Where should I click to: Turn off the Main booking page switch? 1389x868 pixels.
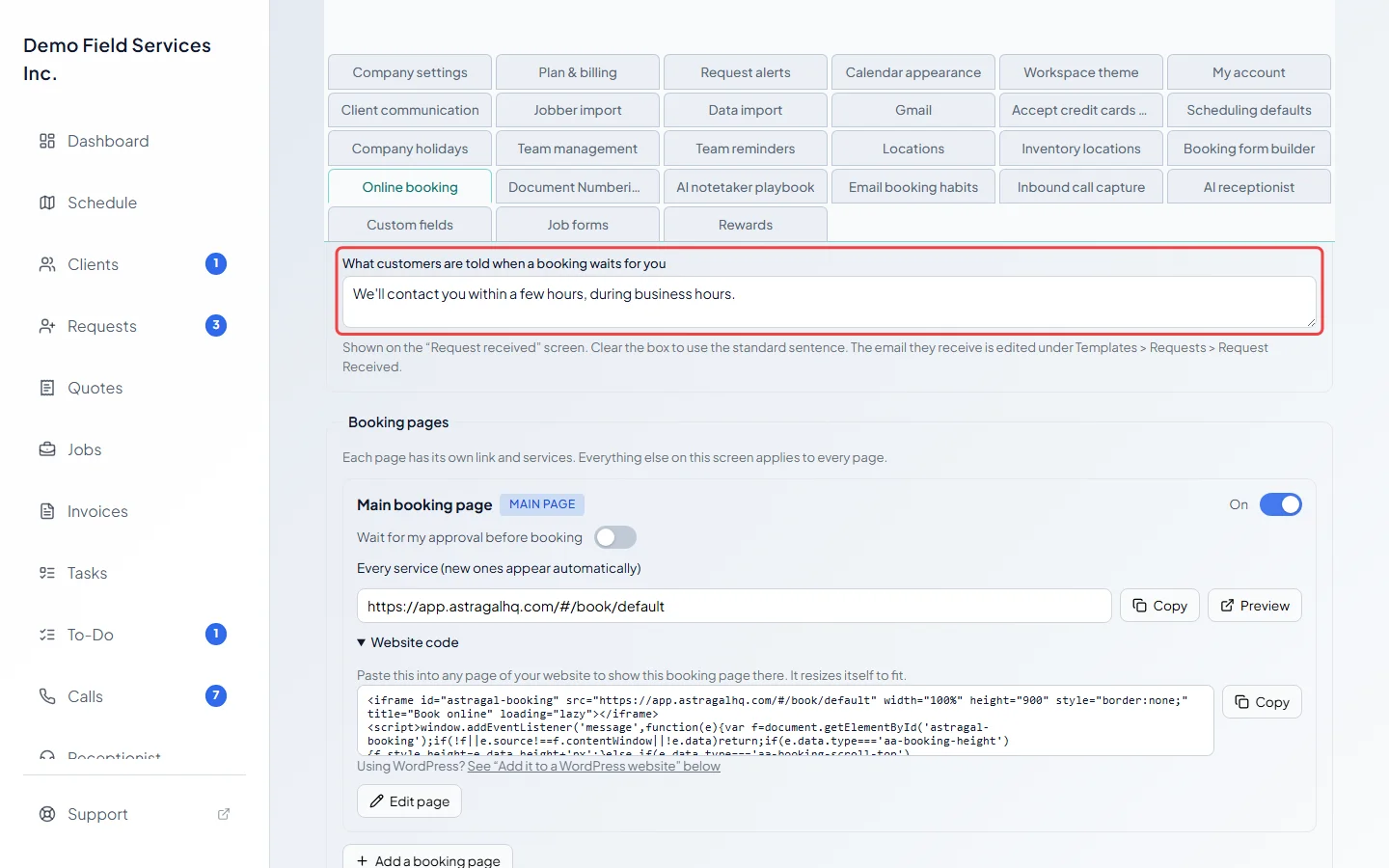[x=1281, y=504]
